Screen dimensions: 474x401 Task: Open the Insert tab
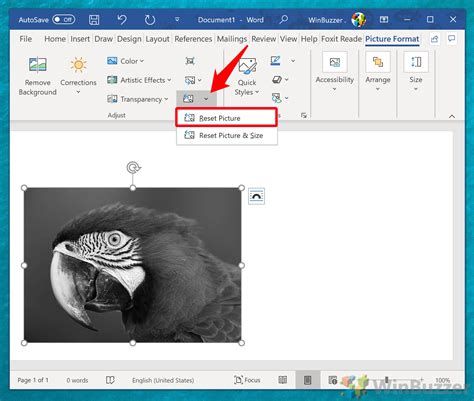(x=80, y=39)
